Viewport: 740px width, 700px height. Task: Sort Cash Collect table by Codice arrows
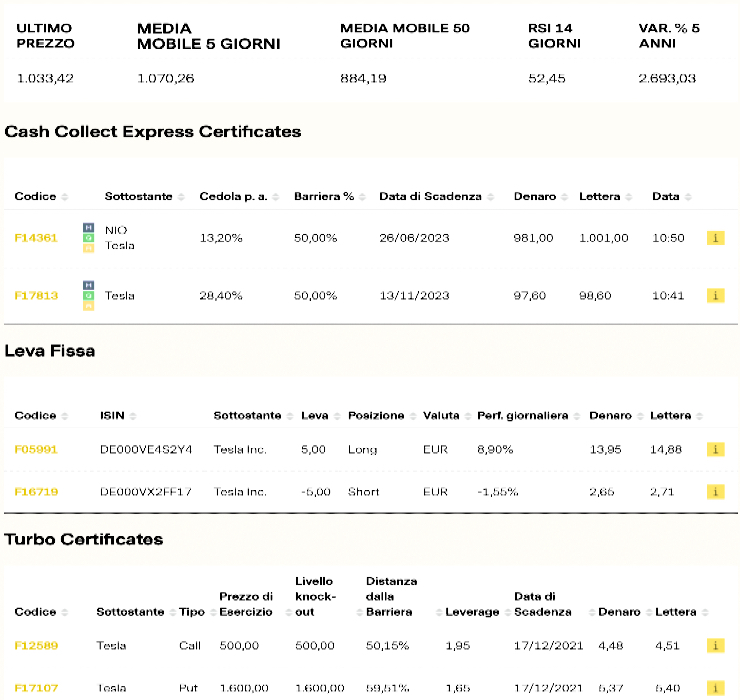(65, 197)
